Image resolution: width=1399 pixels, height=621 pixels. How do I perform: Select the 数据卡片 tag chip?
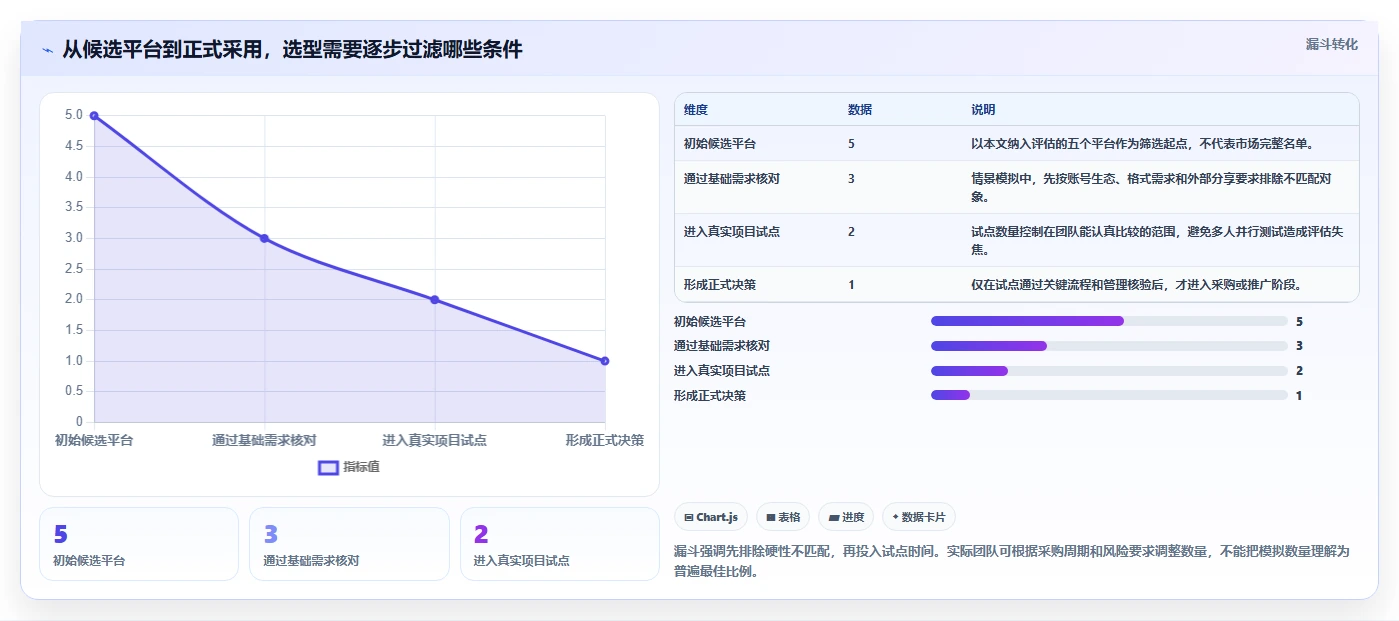click(919, 517)
